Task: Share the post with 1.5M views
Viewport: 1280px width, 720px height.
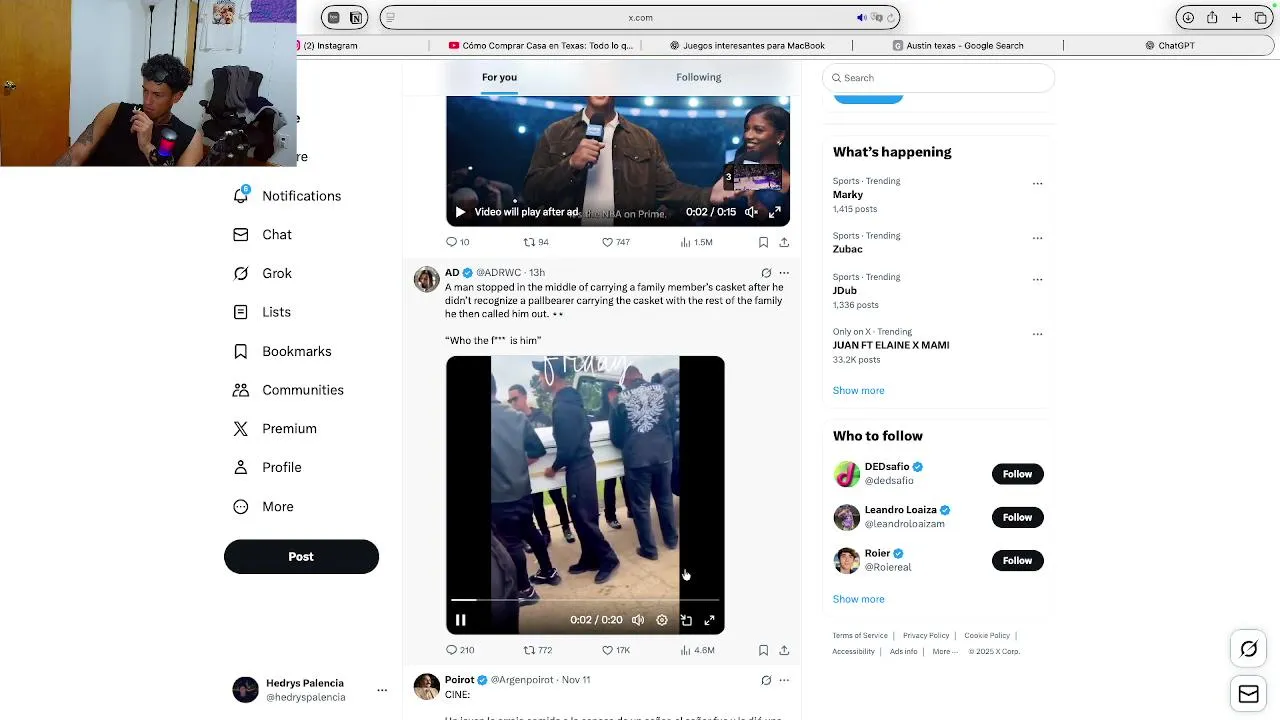Action: tap(784, 242)
